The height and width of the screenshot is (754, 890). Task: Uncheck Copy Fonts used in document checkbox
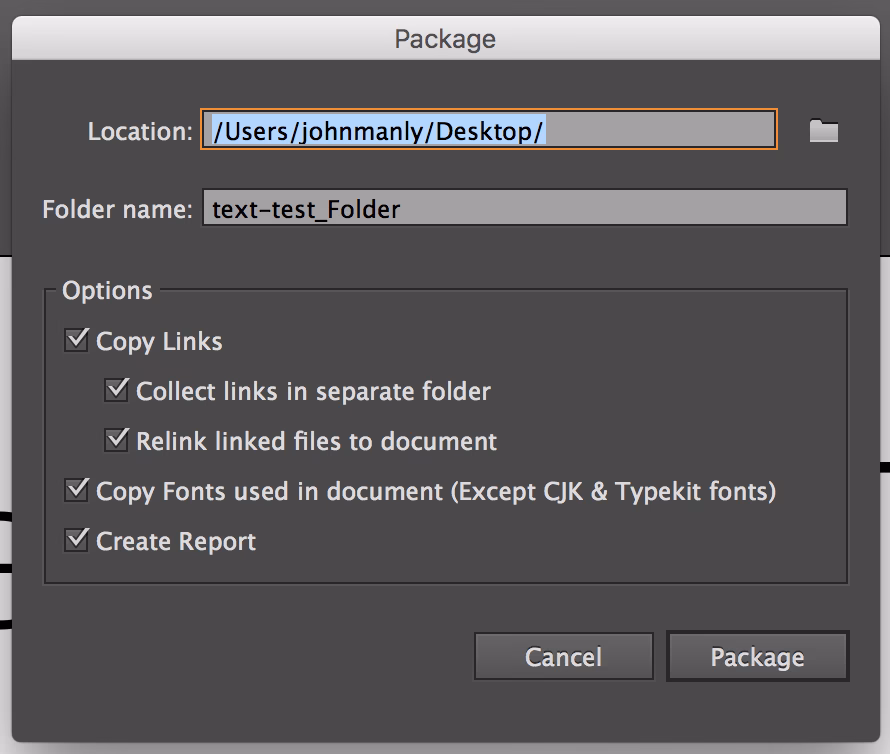click(x=76, y=490)
